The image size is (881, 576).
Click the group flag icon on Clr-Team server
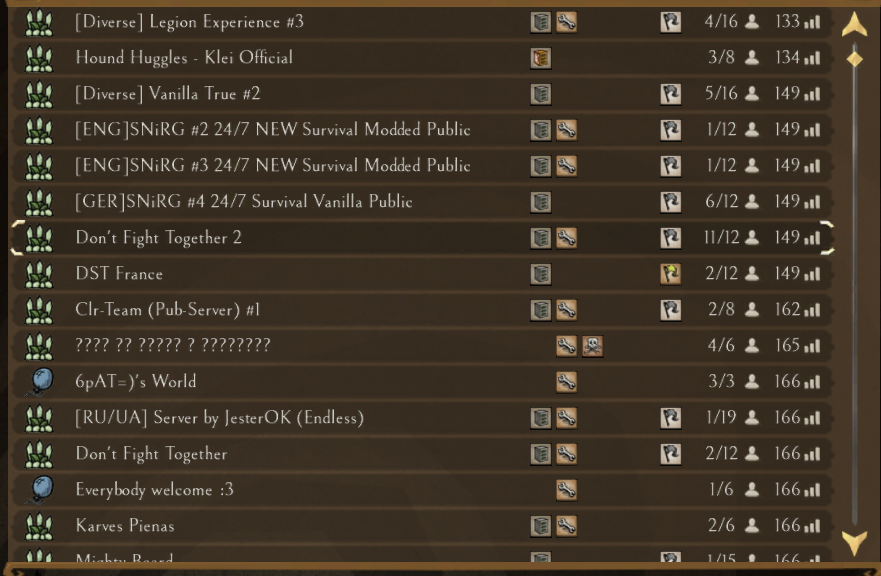coord(670,310)
